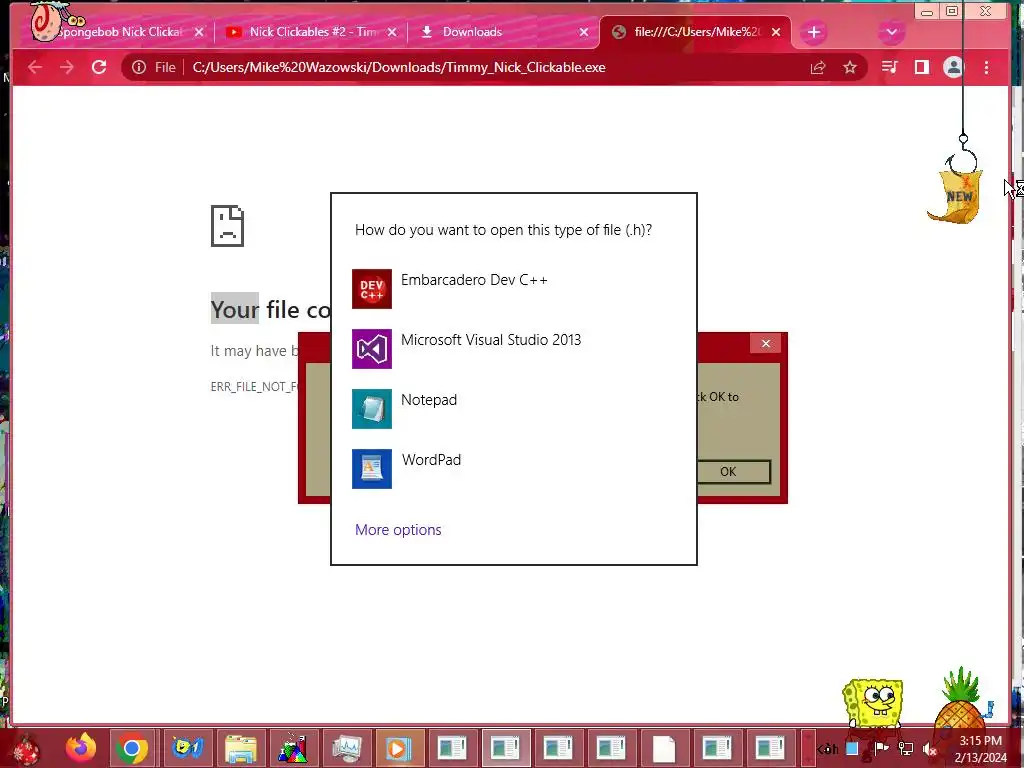Open the file with Embarcadero Dev C++
The width and height of the screenshot is (1024, 768).
pyautogui.click(x=474, y=280)
